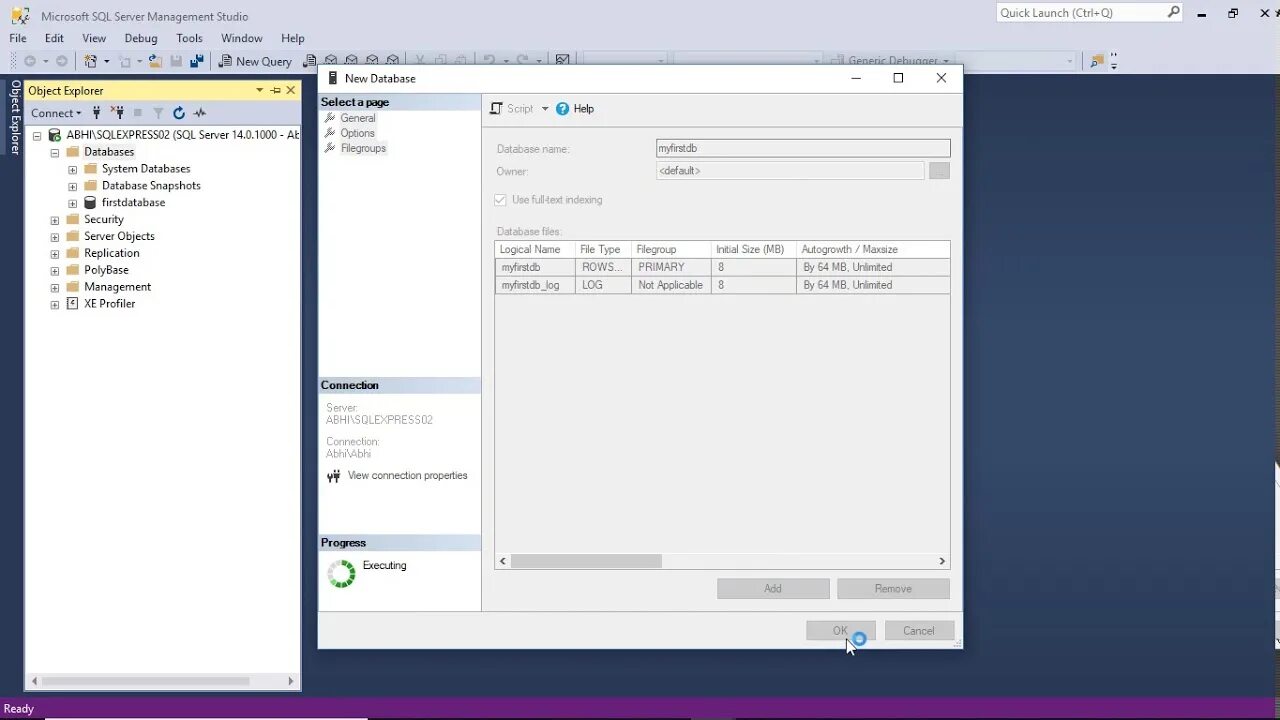Click the Object Explorer horizontal scrollbar thumb

coord(146,681)
